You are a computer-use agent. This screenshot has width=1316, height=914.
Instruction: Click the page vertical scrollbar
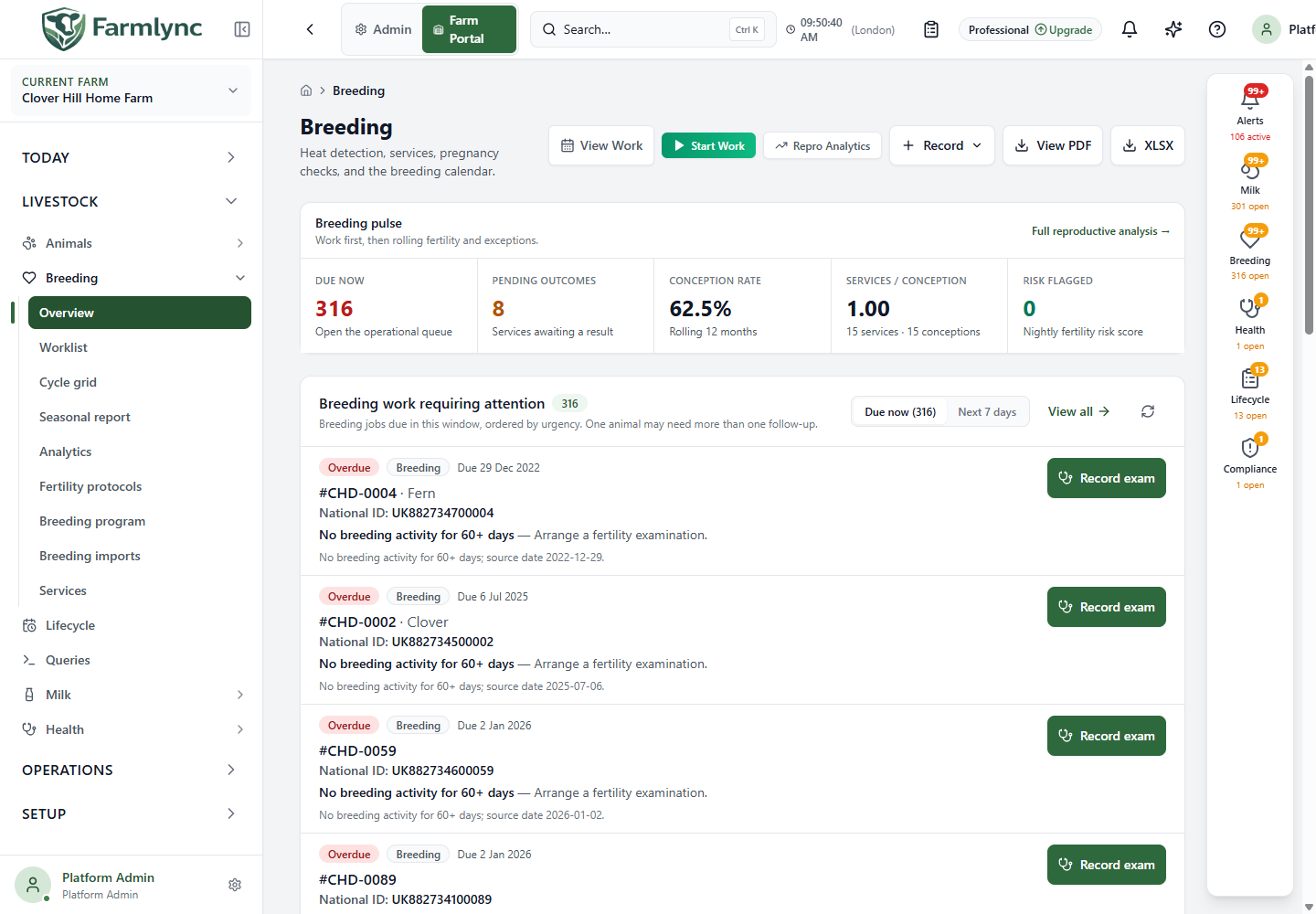click(x=1310, y=206)
